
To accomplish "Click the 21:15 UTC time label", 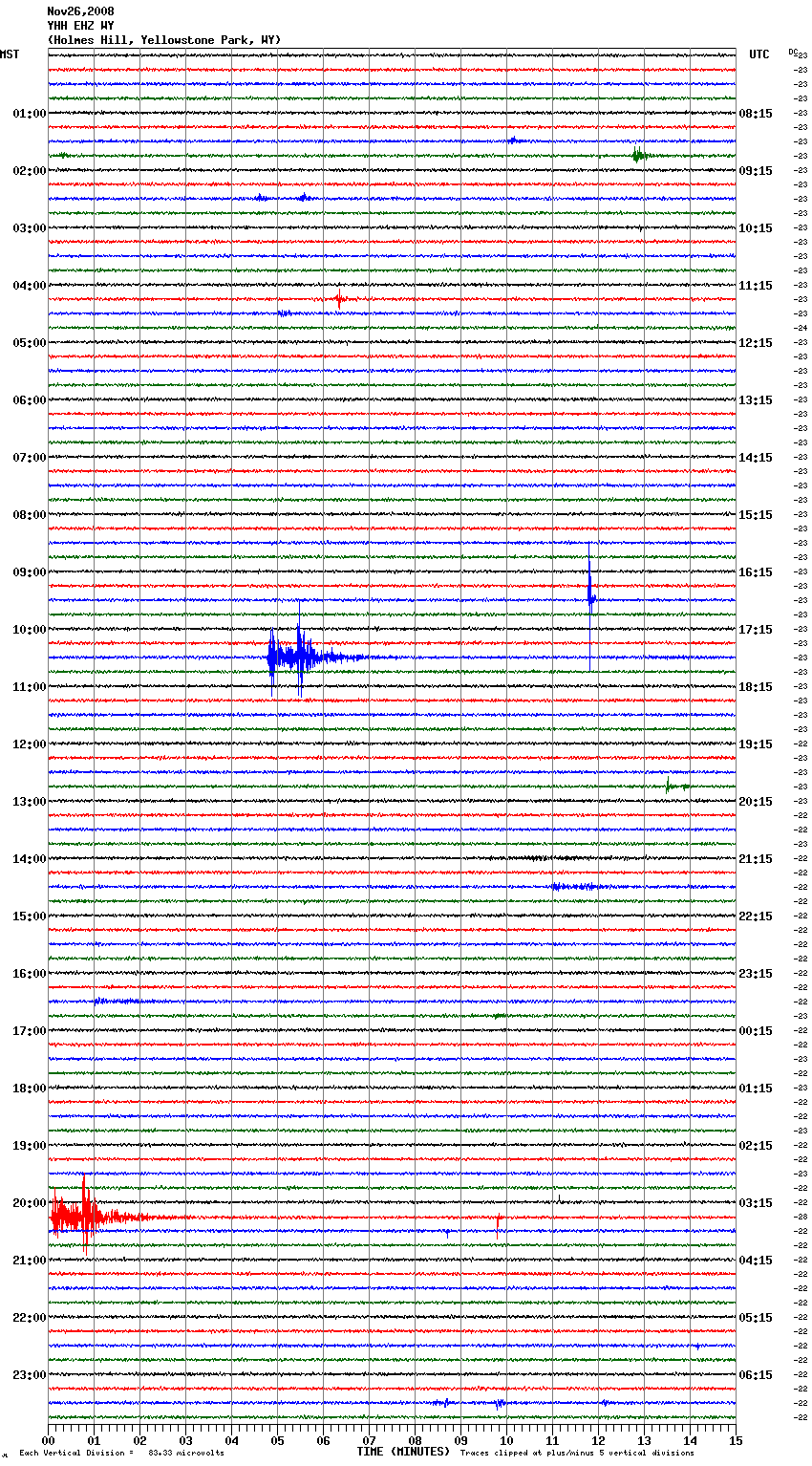I will 756,859.
